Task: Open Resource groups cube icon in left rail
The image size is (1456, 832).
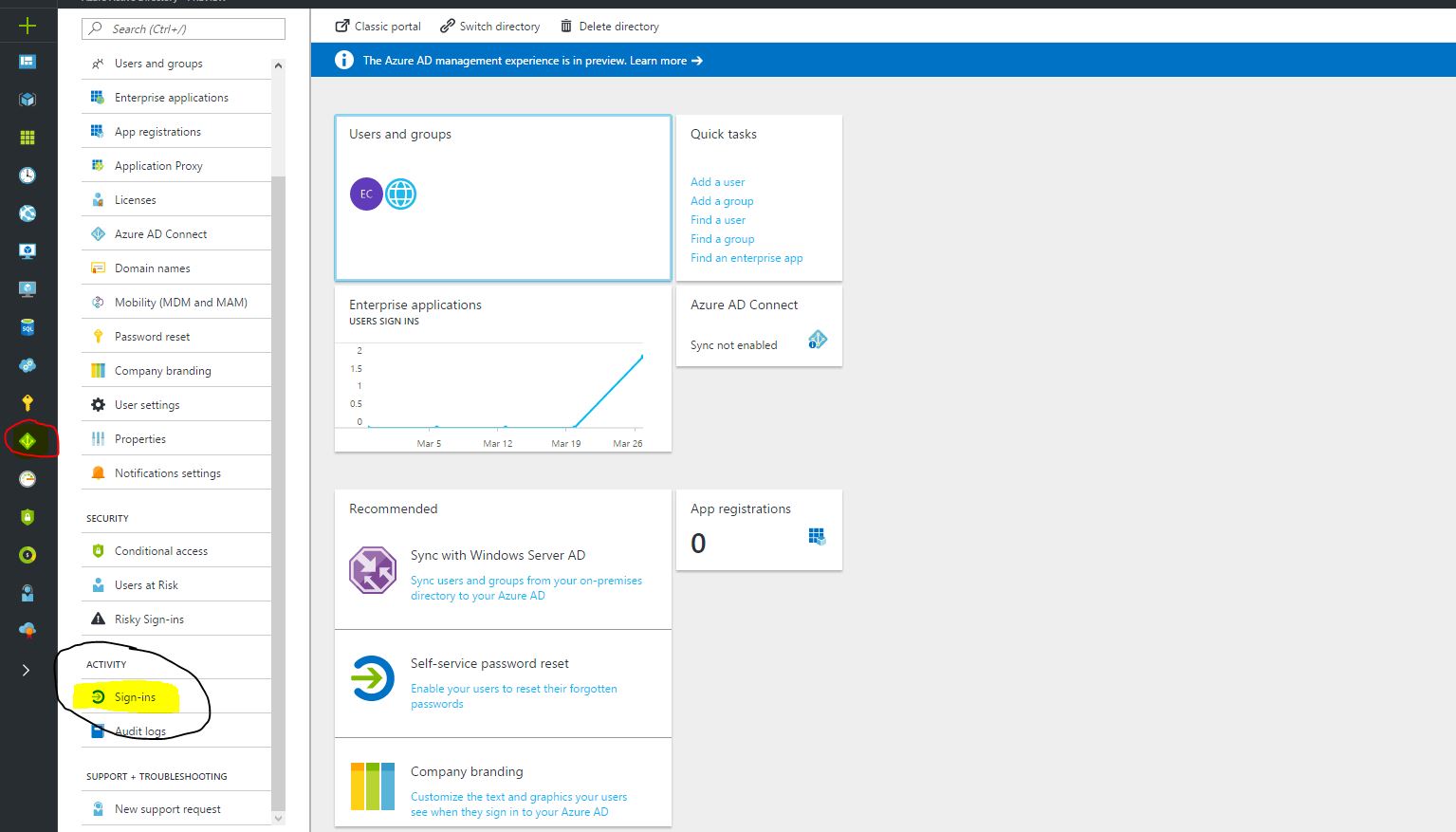Action: pos(28,100)
